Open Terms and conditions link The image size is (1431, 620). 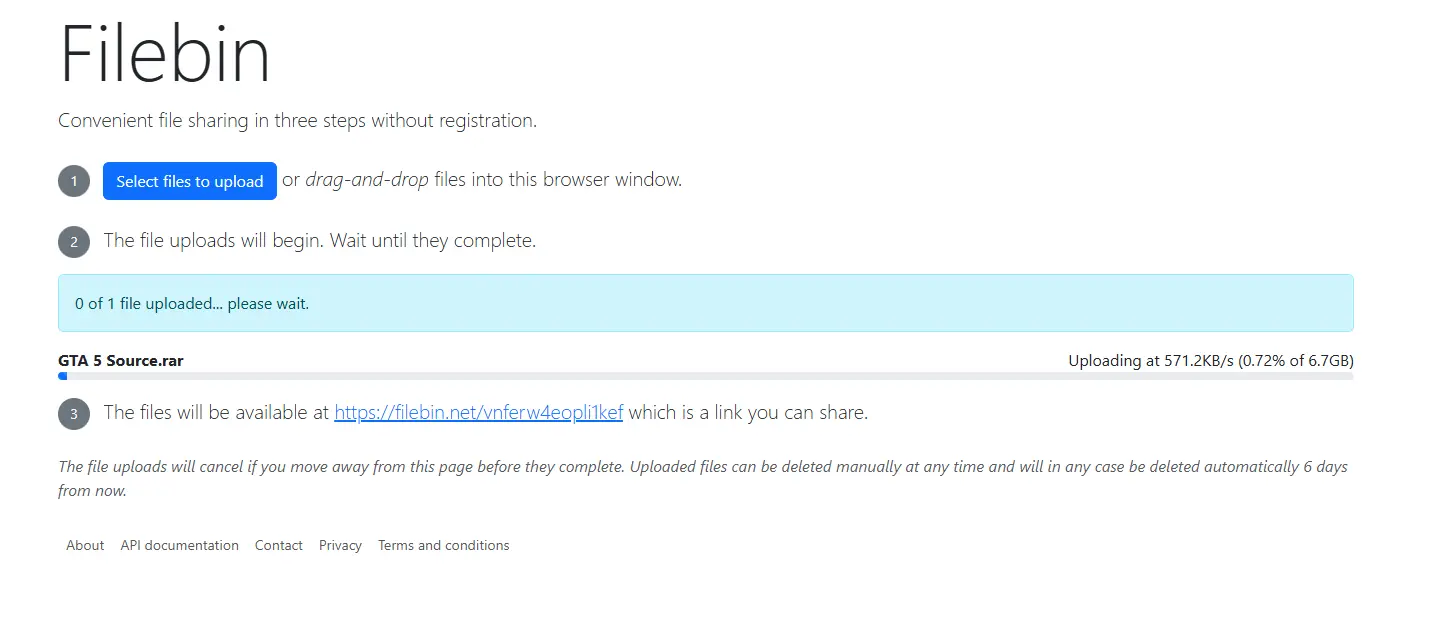pyautogui.click(x=444, y=545)
